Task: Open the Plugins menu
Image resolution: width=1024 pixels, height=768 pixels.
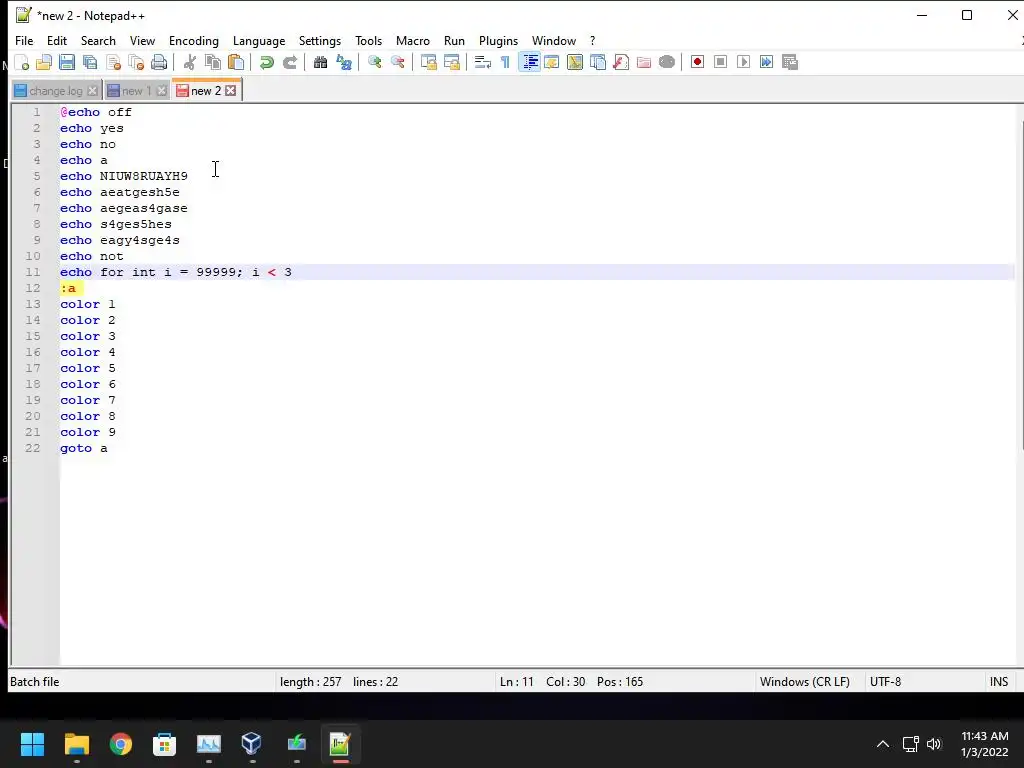Action: click(498, 40)
